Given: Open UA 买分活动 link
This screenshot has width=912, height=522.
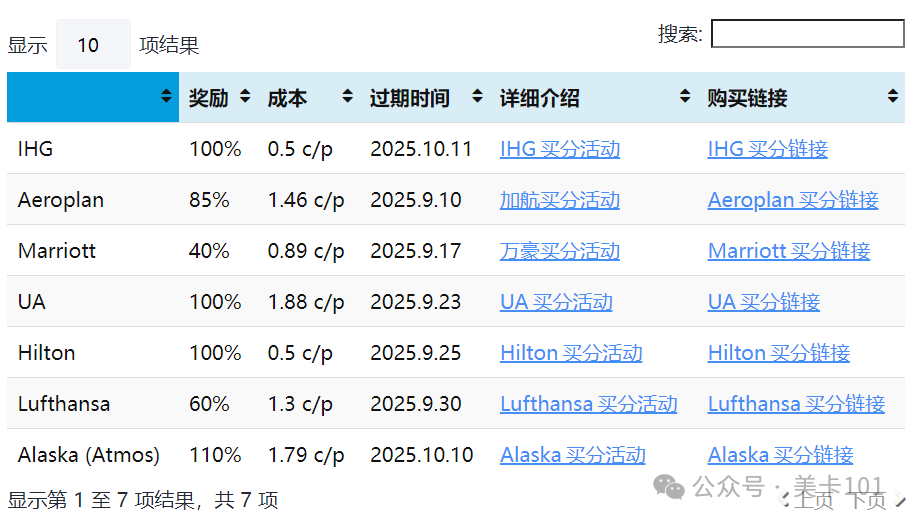Looking at the screenshot, I should click(x=556, y=302).
